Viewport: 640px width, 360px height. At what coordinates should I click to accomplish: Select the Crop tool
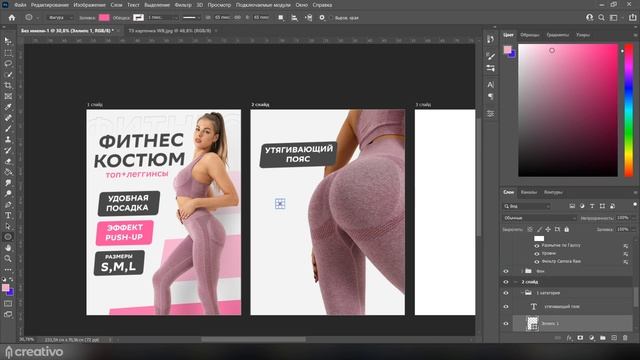coord(8,85)
